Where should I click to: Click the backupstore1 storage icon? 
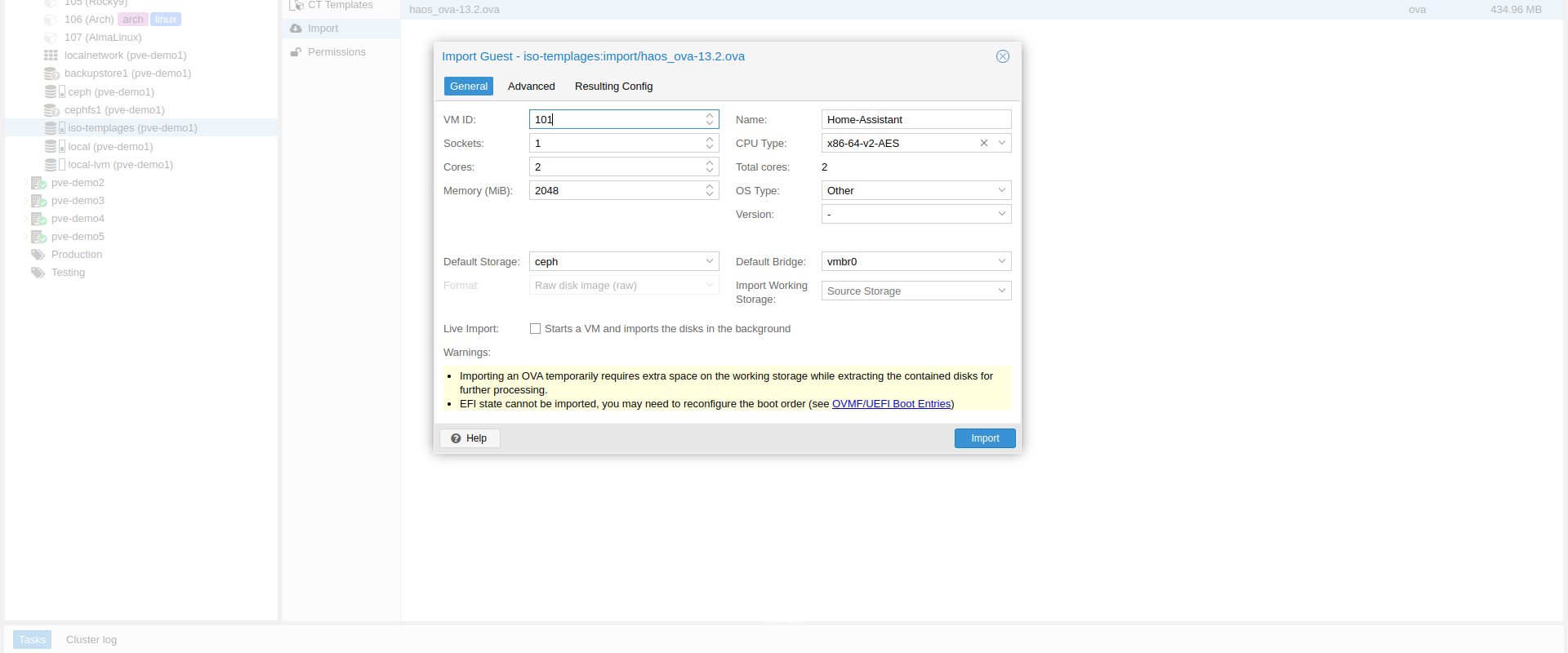51,73
